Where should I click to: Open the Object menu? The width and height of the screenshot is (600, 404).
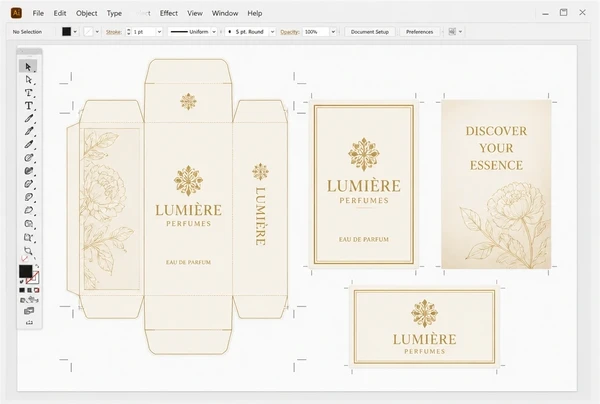86,13
